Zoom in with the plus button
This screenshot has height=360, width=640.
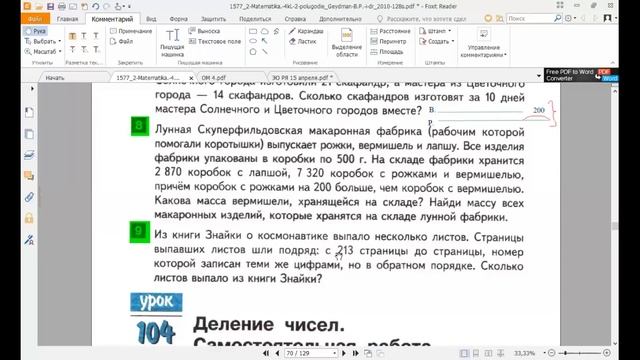coord(607,353)
